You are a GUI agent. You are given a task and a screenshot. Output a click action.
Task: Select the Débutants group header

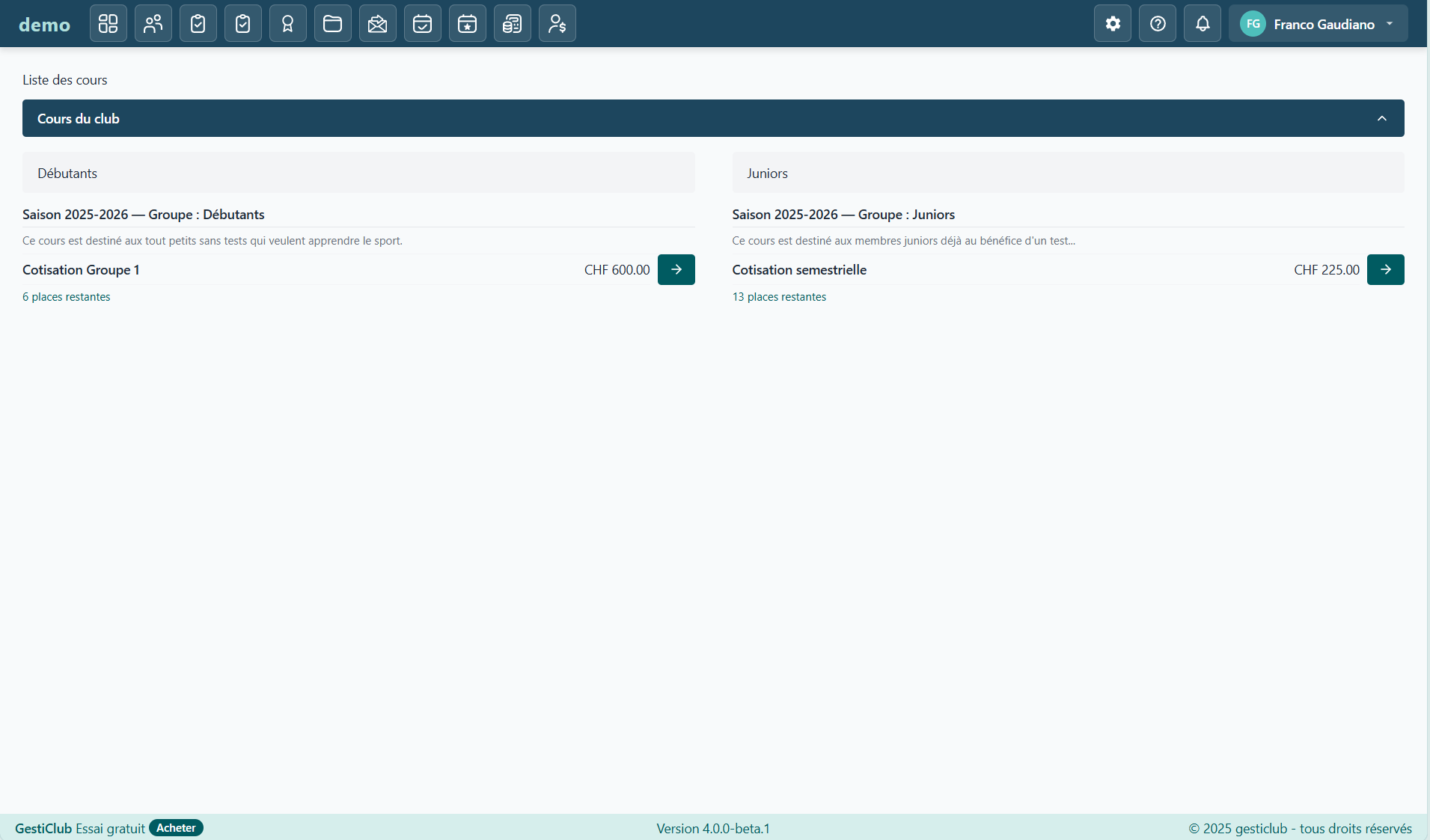[x=358, y=173]
